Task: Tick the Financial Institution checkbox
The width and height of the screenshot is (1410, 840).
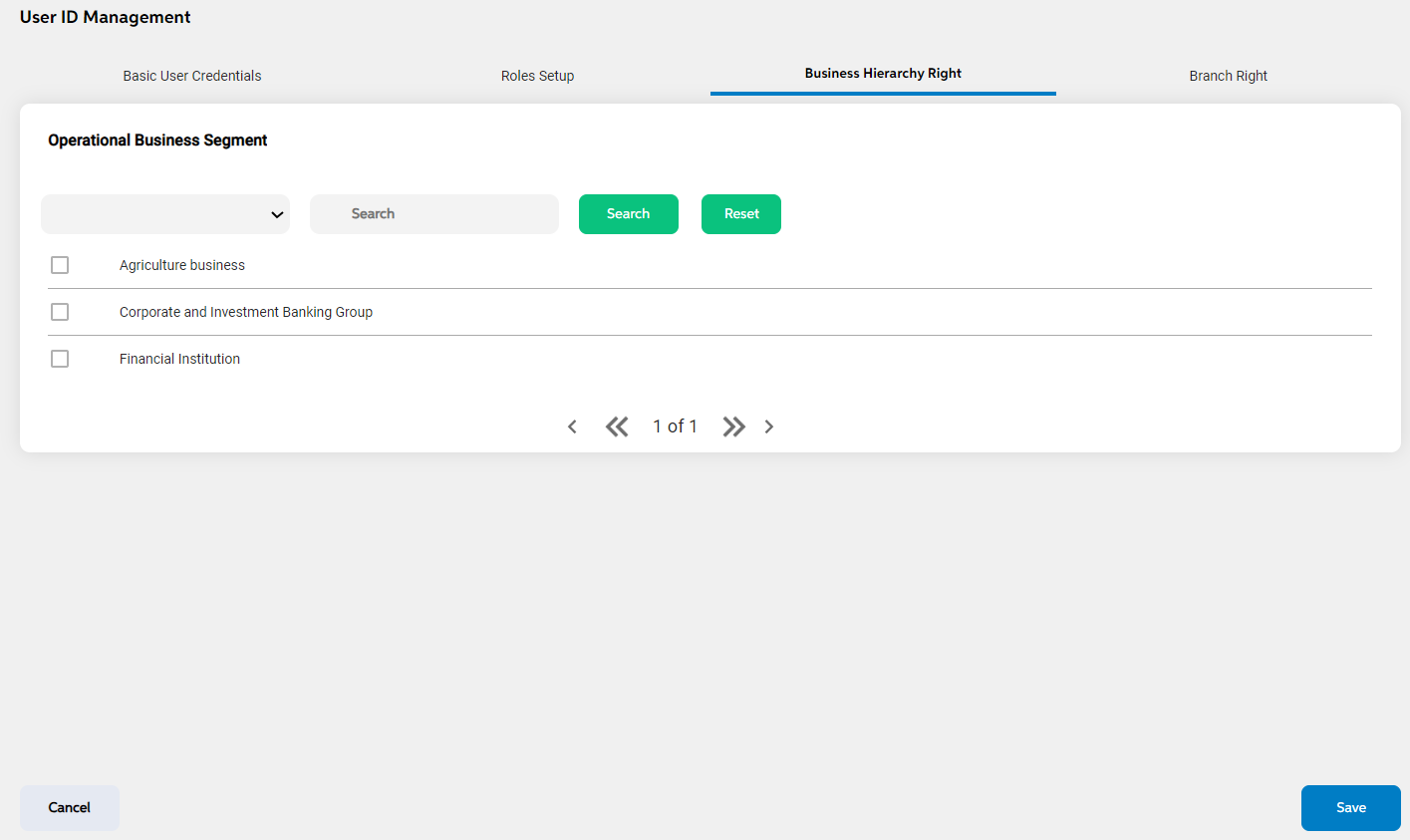Action: 60,359
